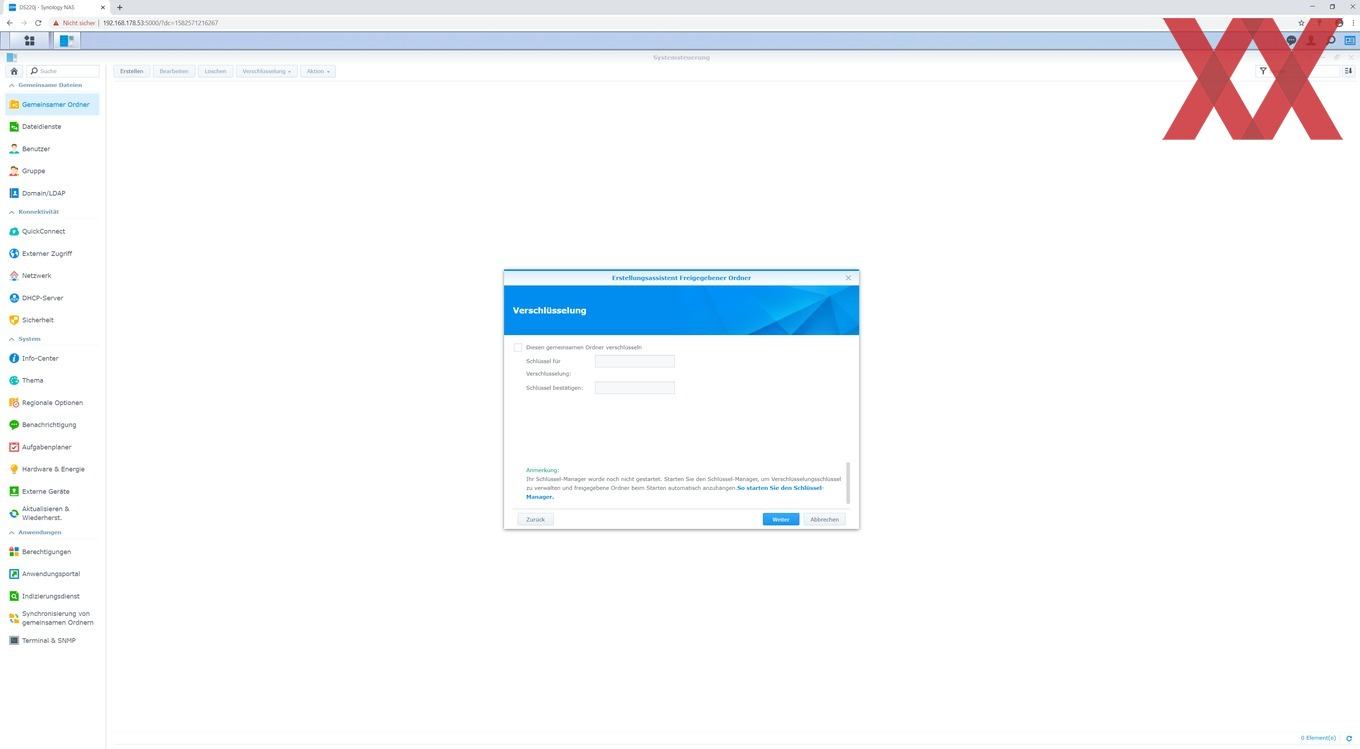Click the filter funnel icon
1360x749 pixels.
1263,71
